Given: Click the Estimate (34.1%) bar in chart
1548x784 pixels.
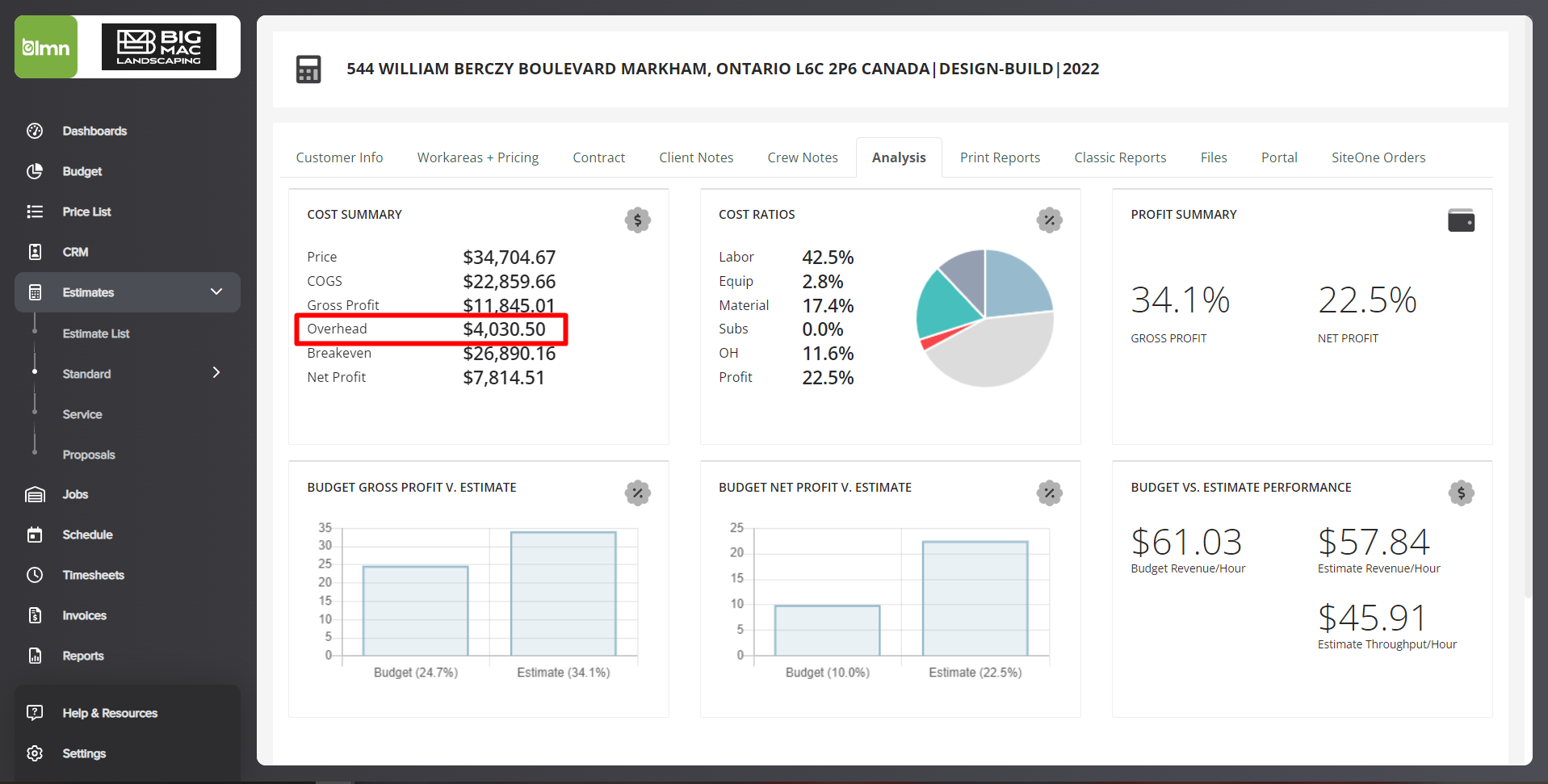Looking at the screenshot, I should click(563, 593).
